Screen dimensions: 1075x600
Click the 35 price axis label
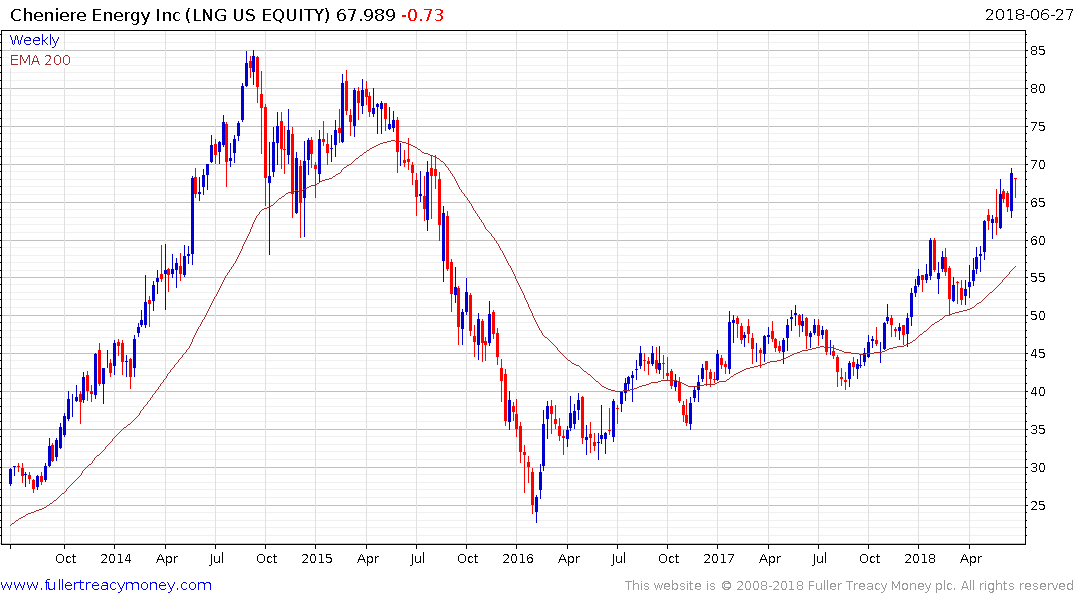tap(1037, 430)
